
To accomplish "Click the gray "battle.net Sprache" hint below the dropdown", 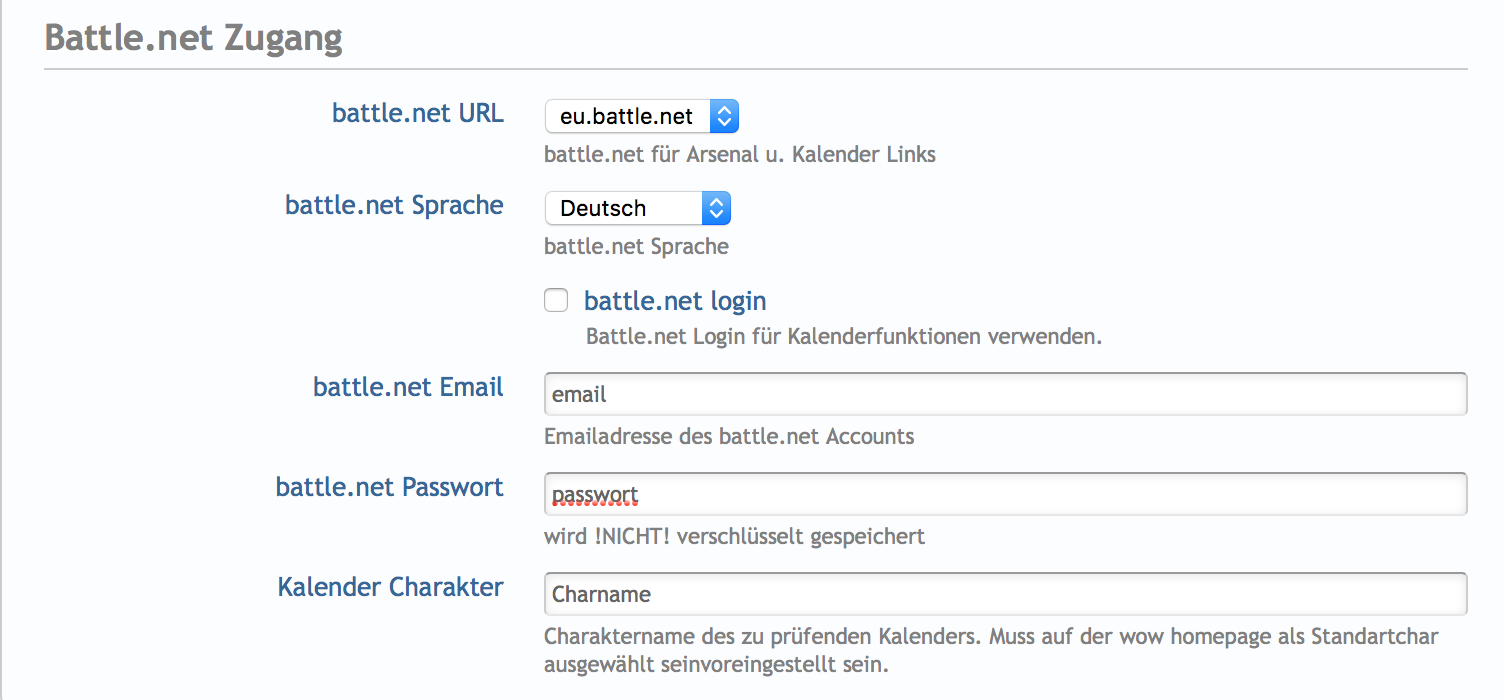I will coord(636,246).
